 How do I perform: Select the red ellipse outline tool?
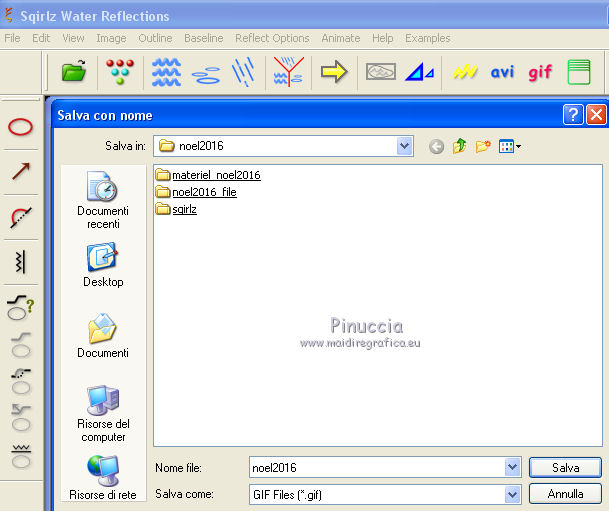click(20, 127)
